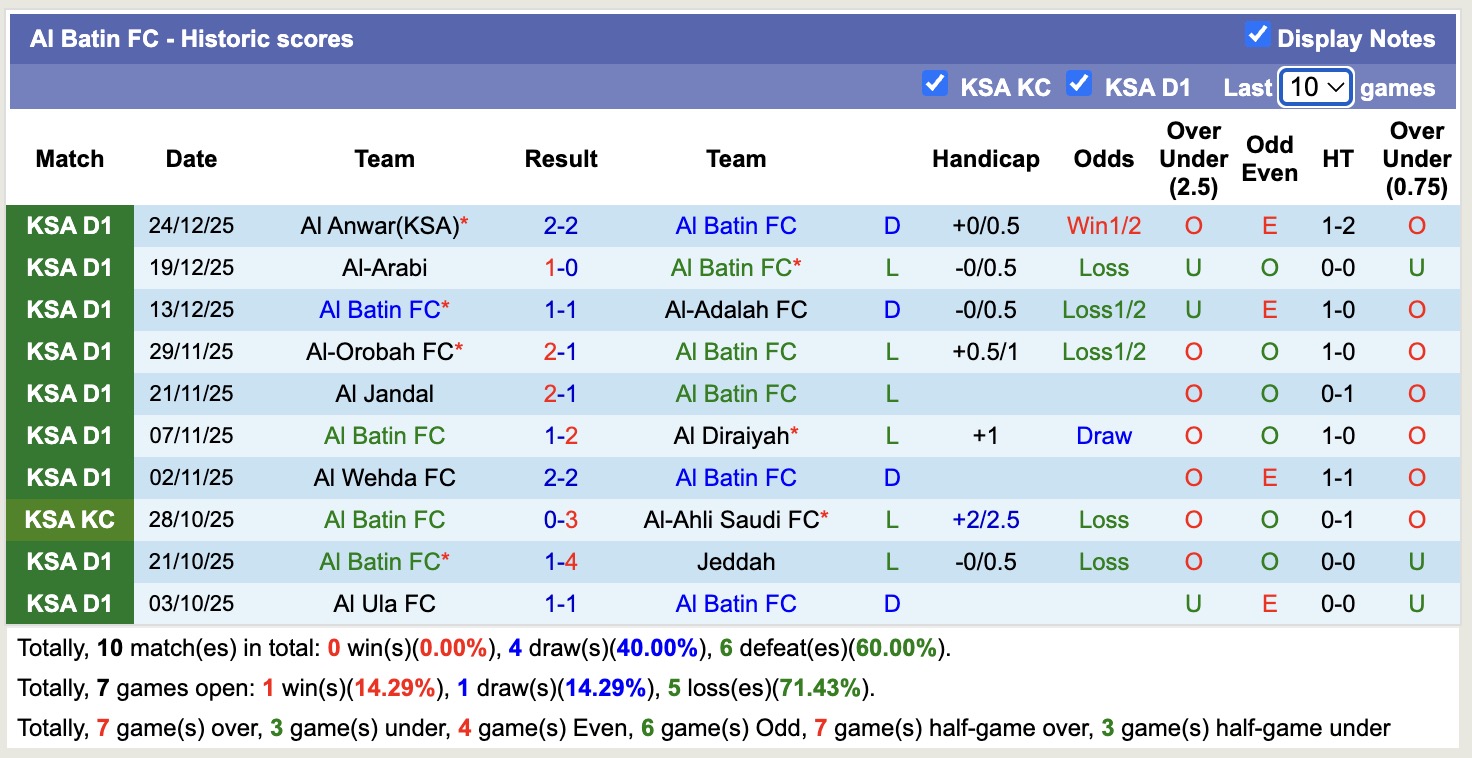
Task: Sort by the Date column header
Action: [191, 158]
